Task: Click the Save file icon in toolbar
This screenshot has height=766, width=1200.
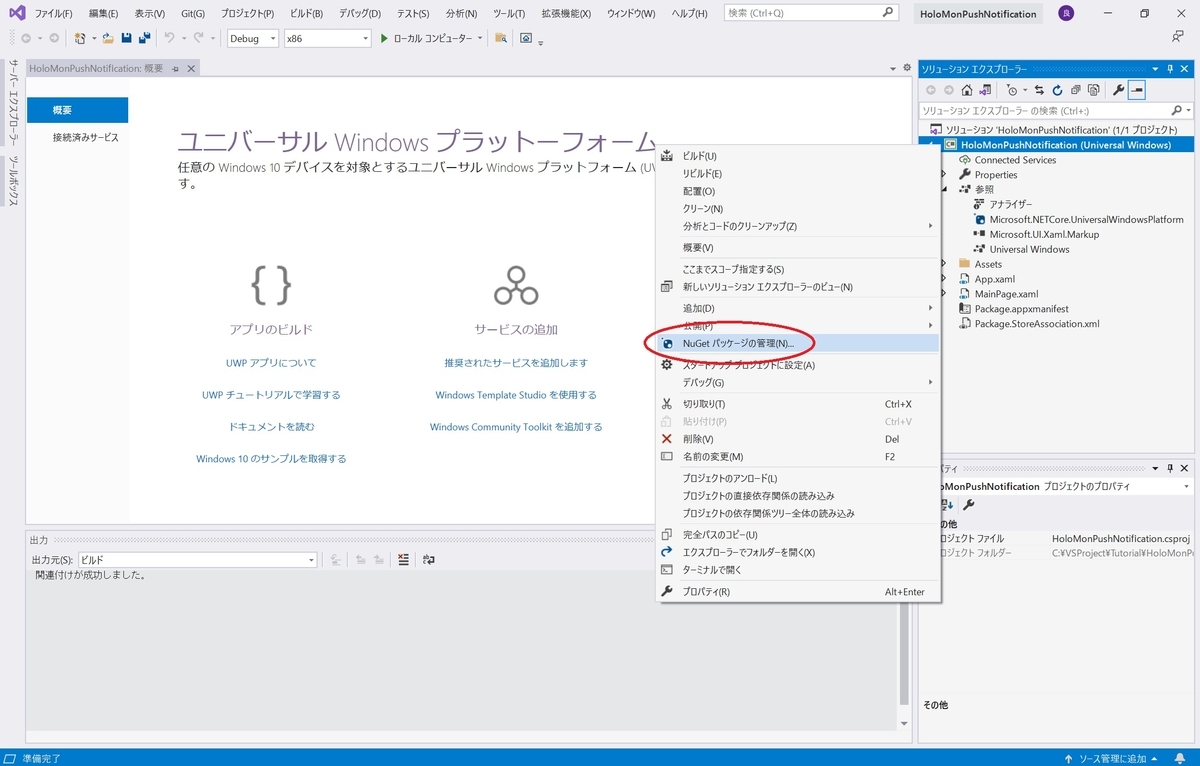Action: click(127, 38)
